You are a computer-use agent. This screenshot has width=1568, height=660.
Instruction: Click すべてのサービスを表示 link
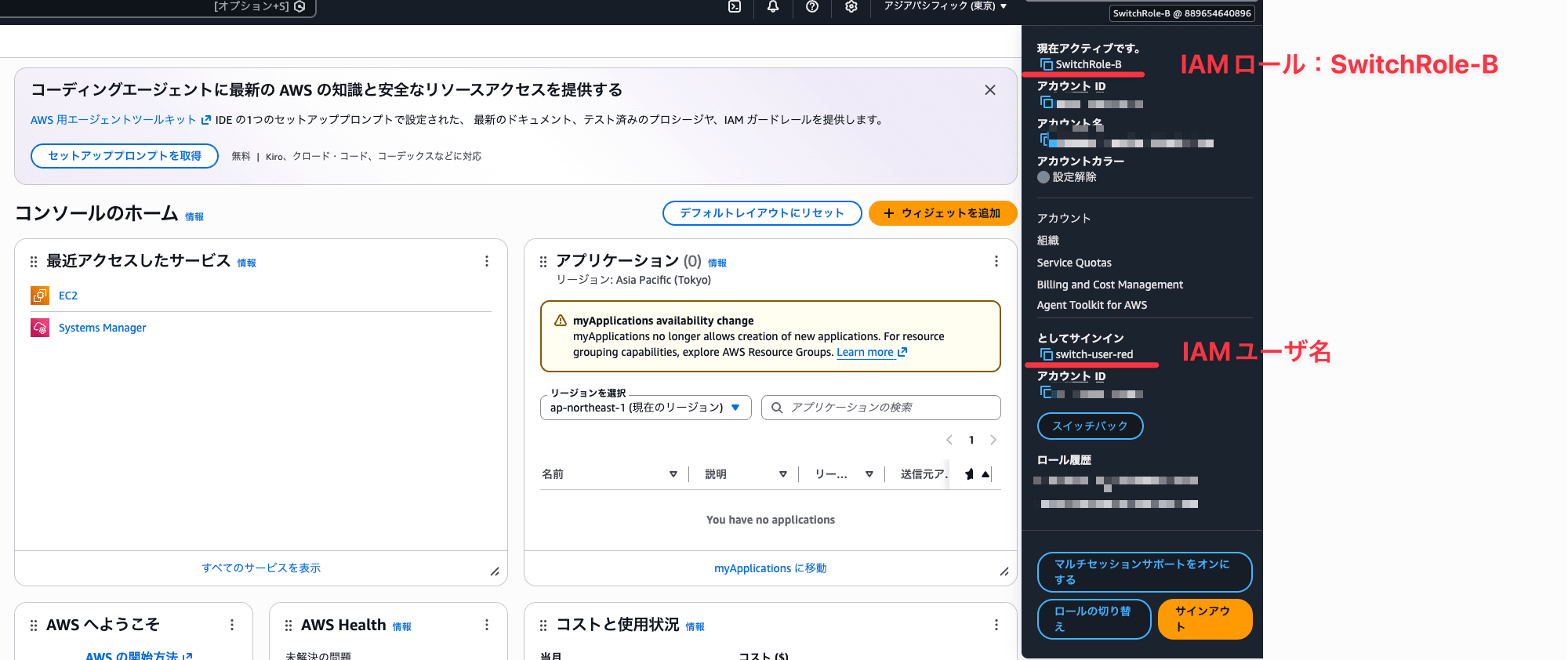261,568
